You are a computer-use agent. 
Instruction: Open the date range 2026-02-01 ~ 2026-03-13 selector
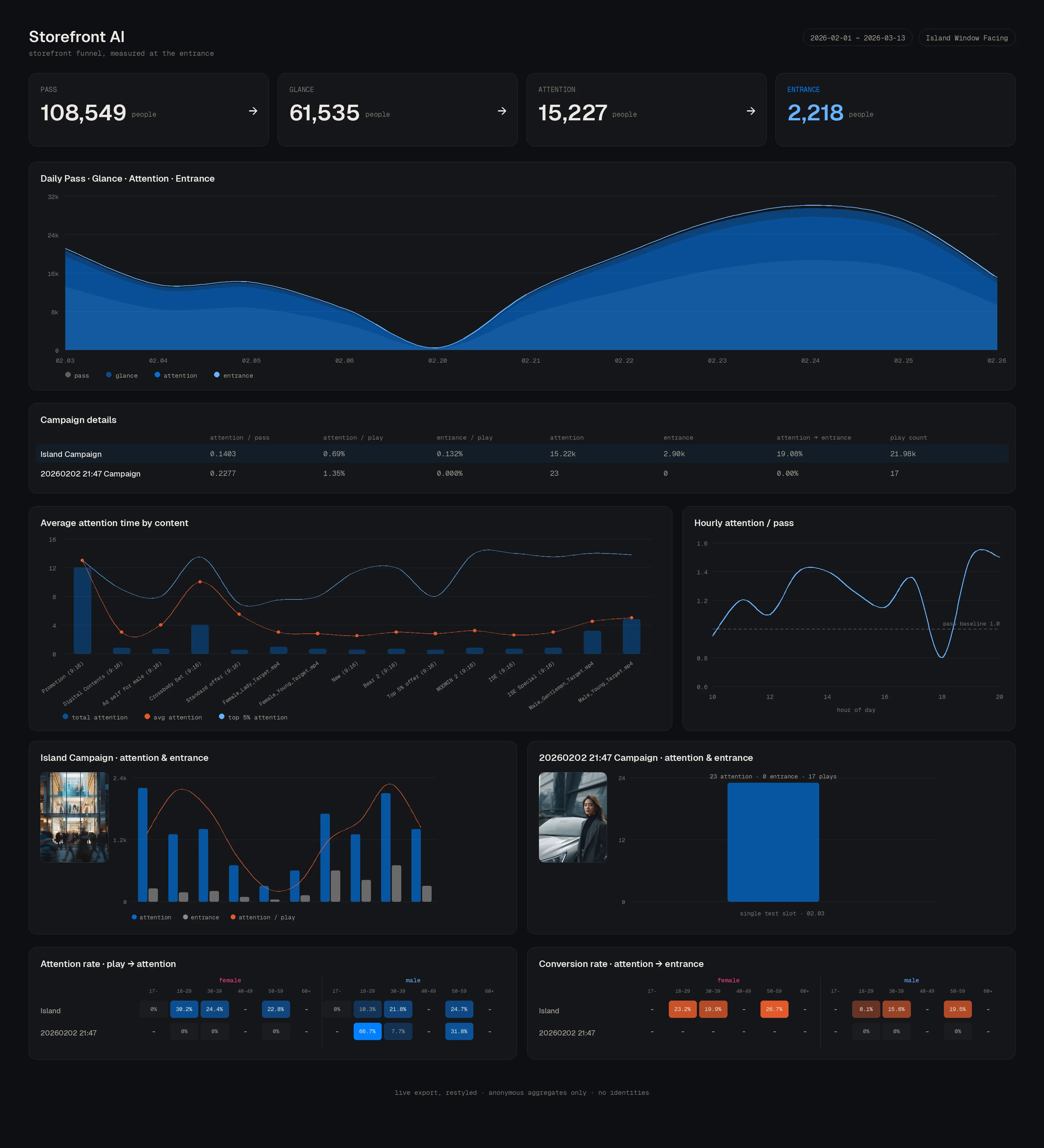tap(857, 38)
